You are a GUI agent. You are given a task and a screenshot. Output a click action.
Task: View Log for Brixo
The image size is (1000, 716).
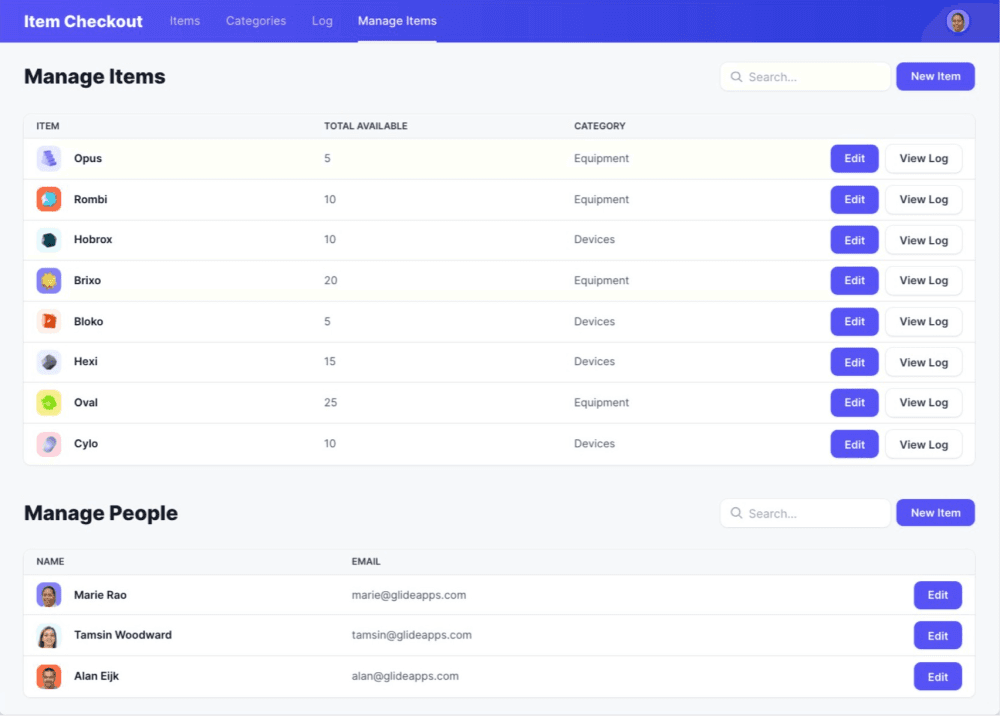coord(923,281)
